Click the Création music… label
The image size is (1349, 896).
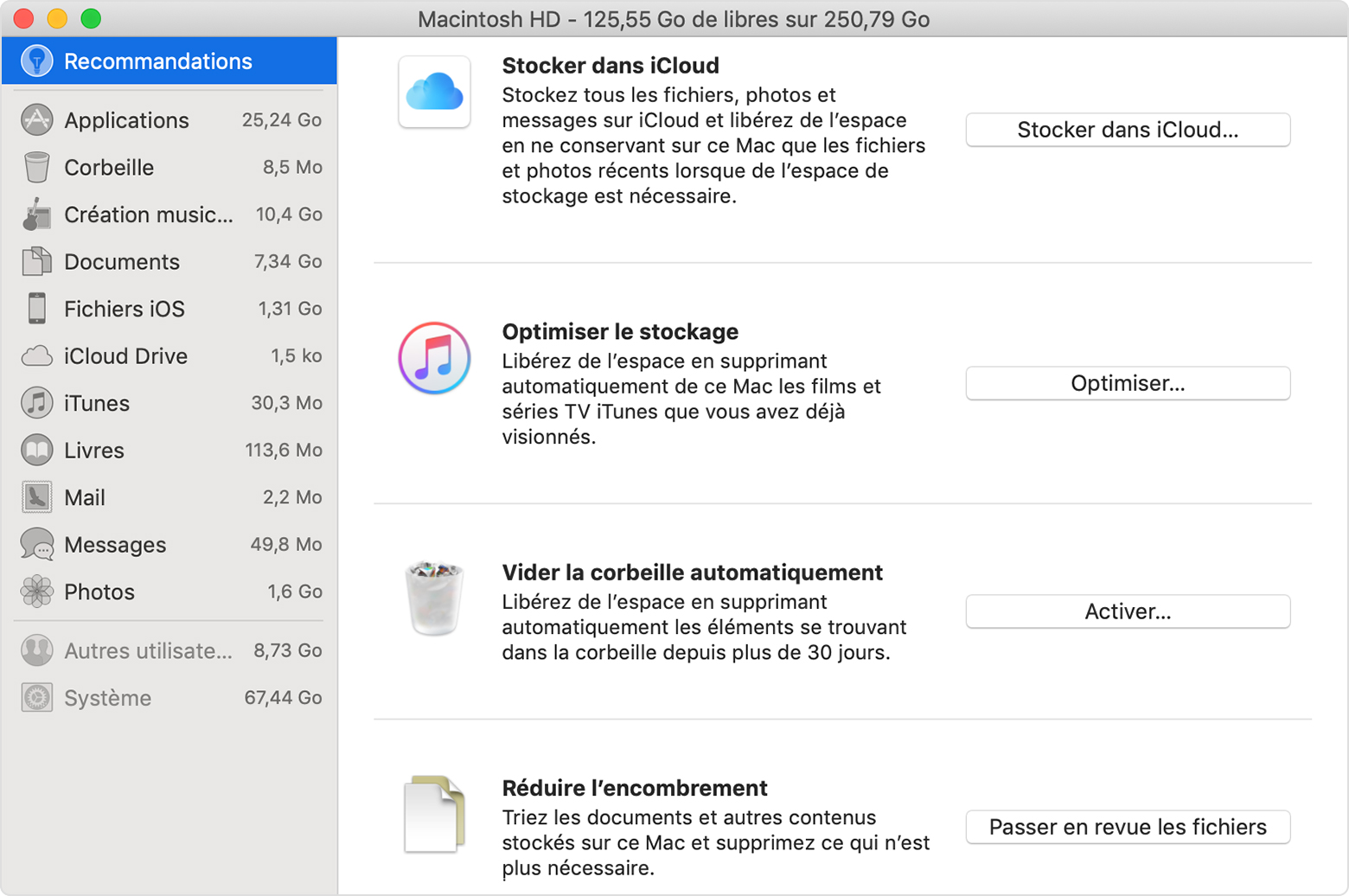pos(149,214)
